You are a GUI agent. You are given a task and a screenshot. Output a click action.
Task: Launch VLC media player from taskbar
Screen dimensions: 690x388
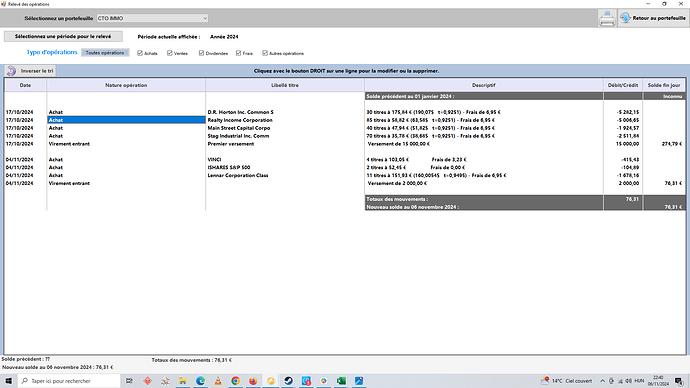coord(218,381)
